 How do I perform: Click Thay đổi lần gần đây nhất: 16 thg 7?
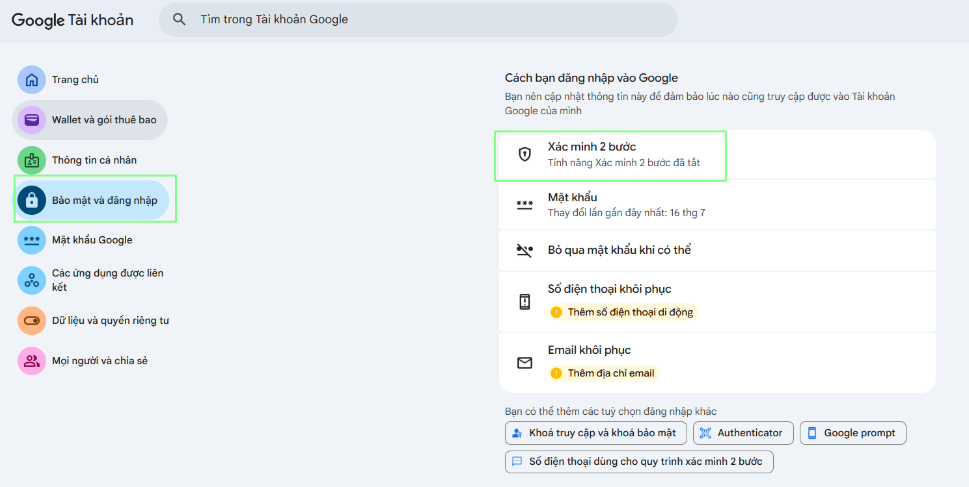click(626, 213)
